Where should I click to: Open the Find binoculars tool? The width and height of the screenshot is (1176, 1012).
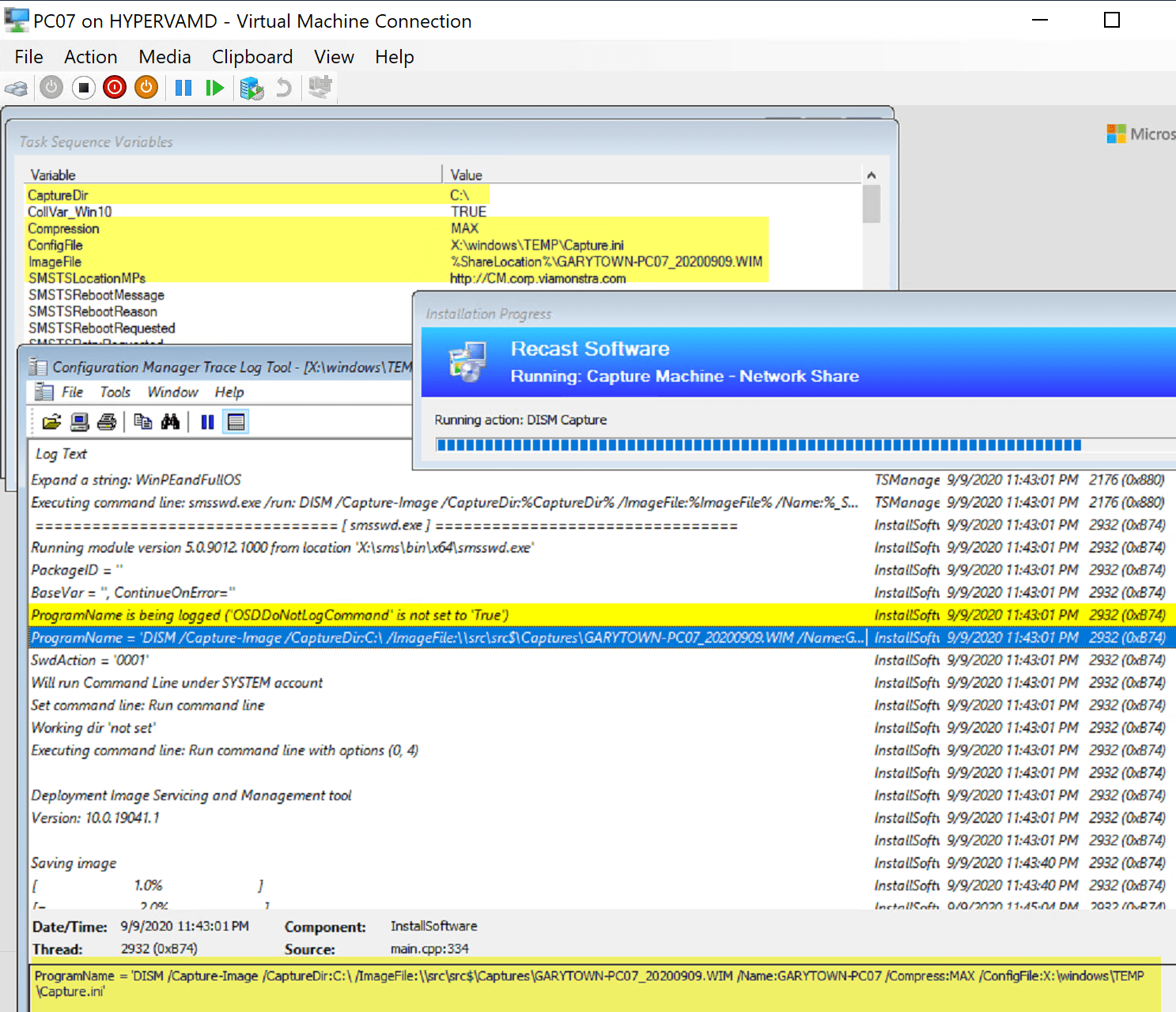(x=171, y=421)
